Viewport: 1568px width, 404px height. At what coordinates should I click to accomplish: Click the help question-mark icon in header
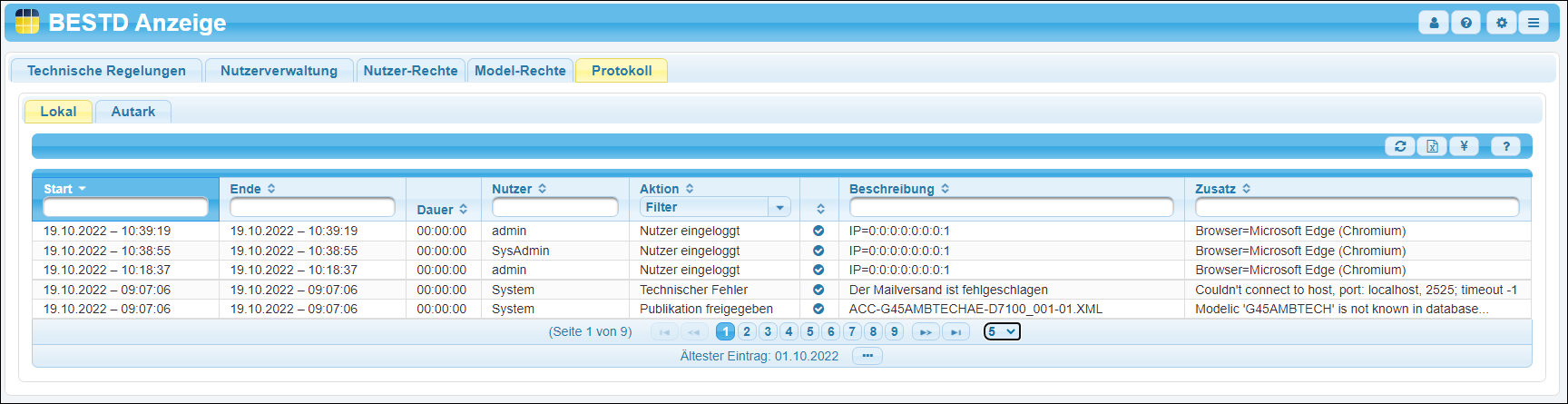[x=1465, y=23]
